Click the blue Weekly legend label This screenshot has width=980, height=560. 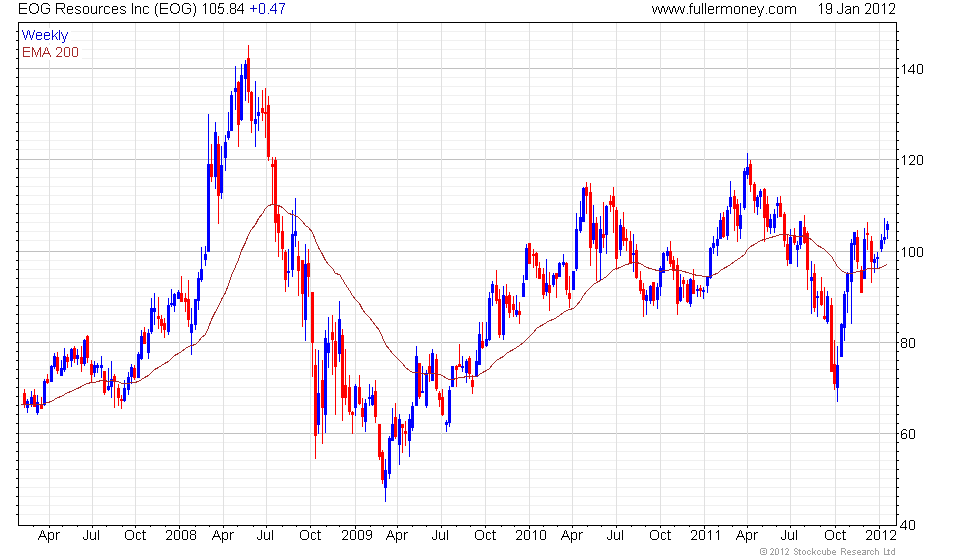44,36
